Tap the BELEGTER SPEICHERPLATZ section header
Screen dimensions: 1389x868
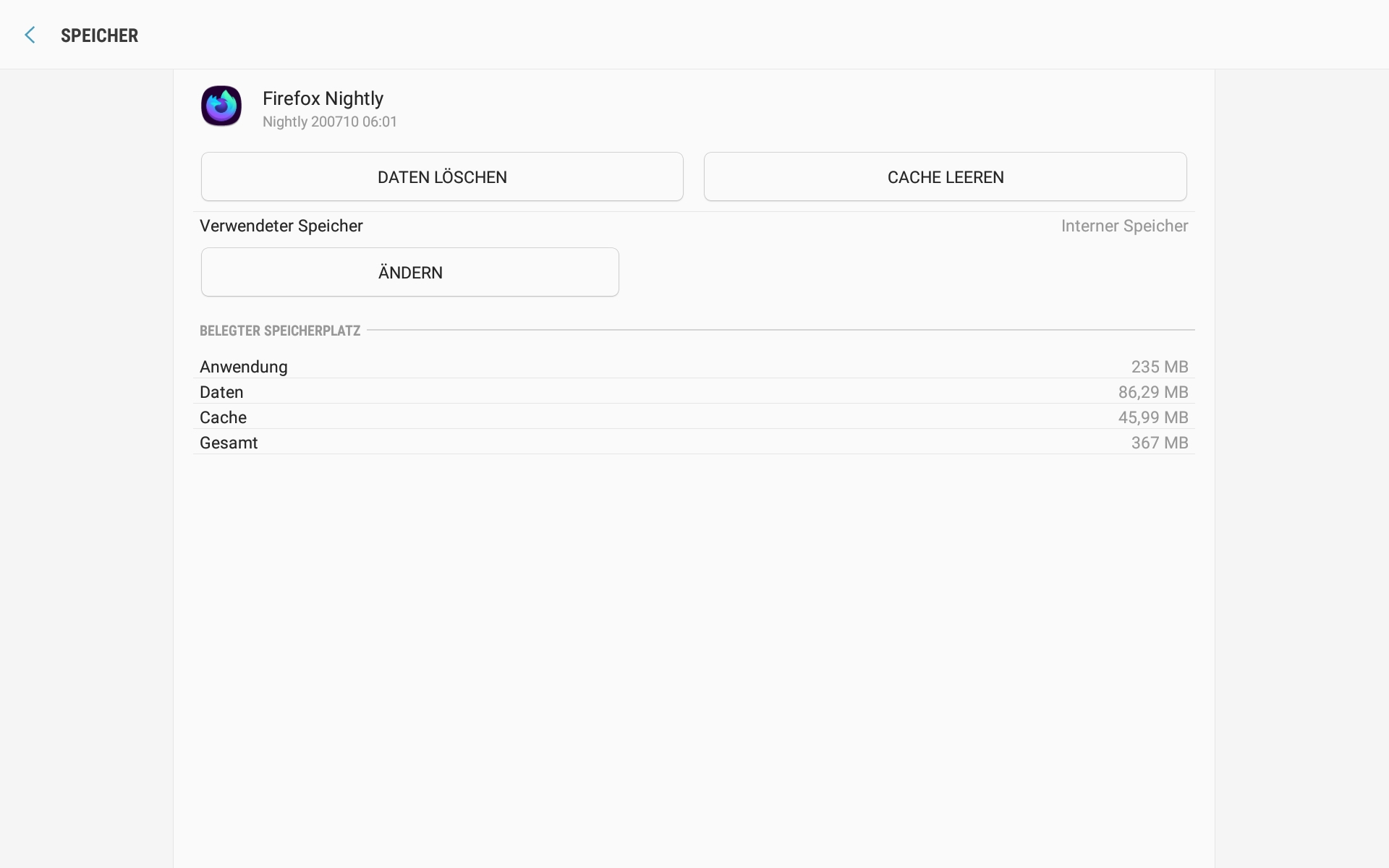(x=280, y=331)
